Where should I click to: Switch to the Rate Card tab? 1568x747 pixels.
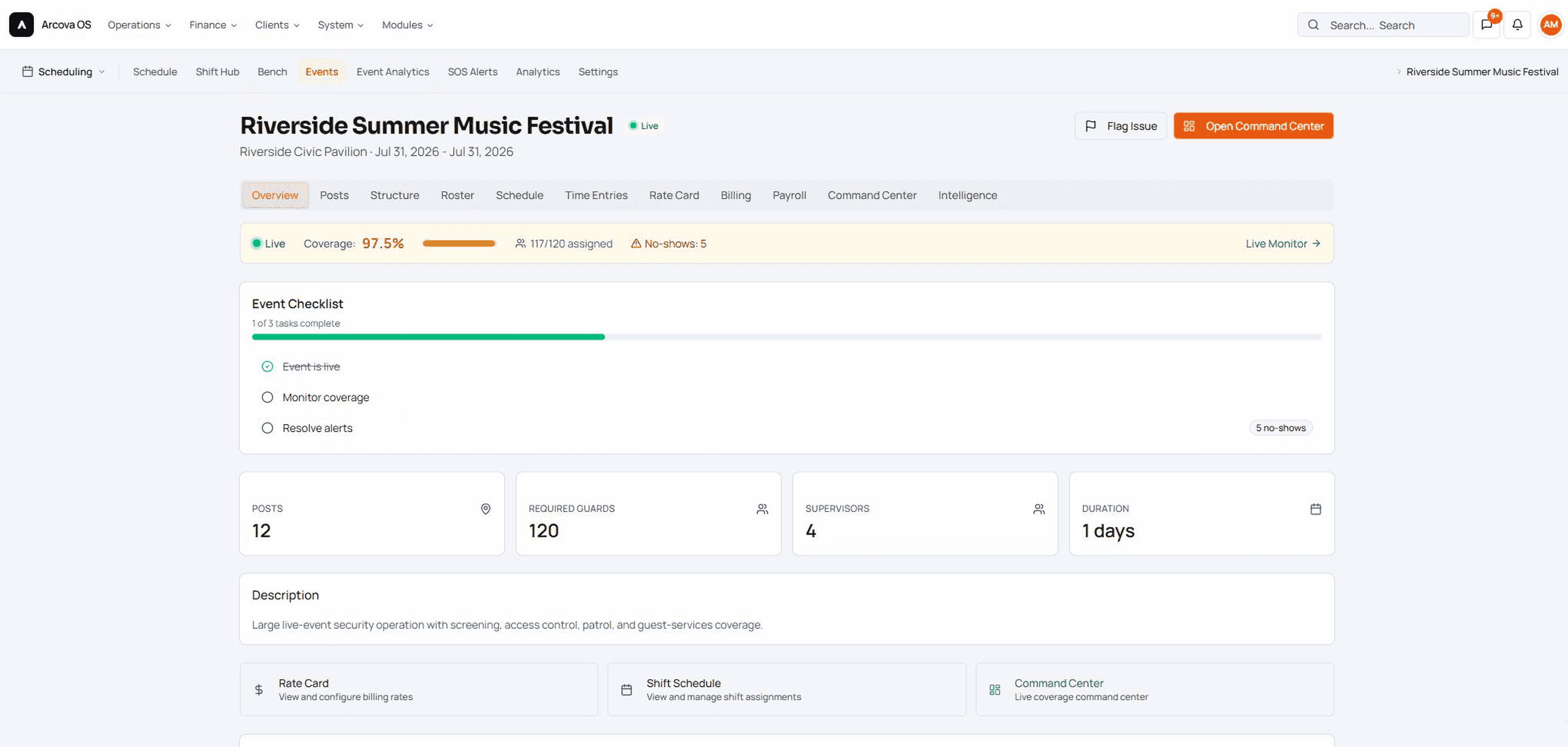674,195
